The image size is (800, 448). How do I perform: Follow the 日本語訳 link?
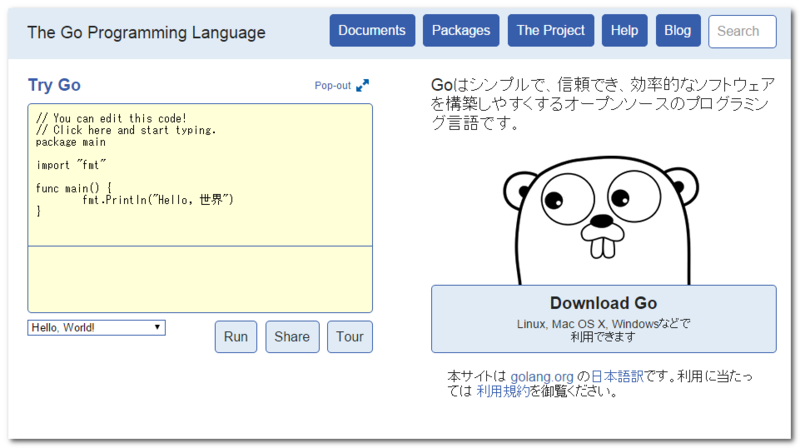pos(617,377)
